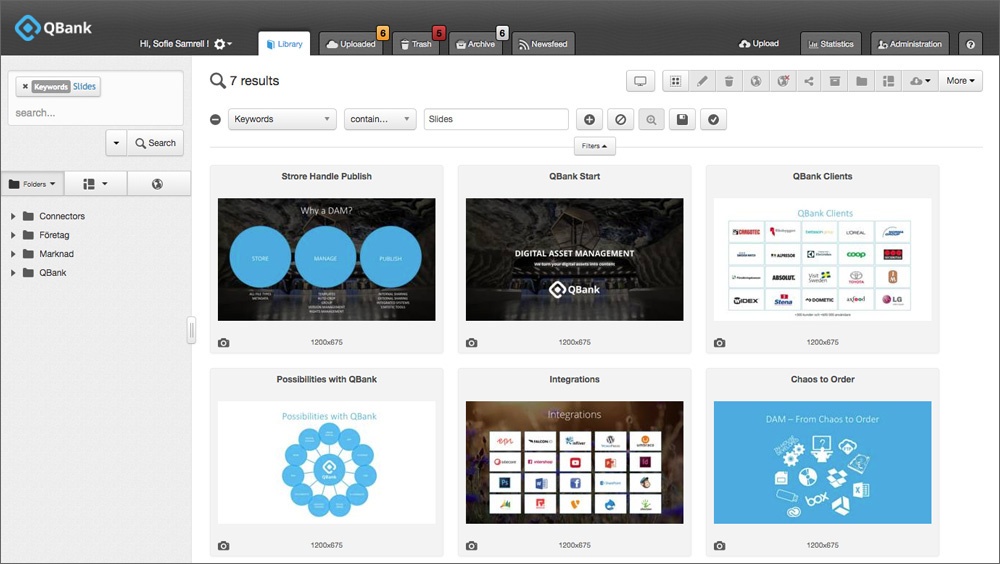Image resolution: width=1000 pixels, height=564 pixels.
Task: Open the Archive tab
Action: (476, 44)
